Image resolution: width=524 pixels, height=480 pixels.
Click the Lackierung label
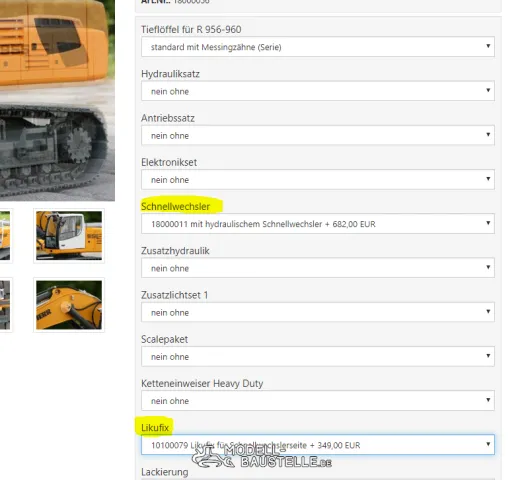pos(165,472)
